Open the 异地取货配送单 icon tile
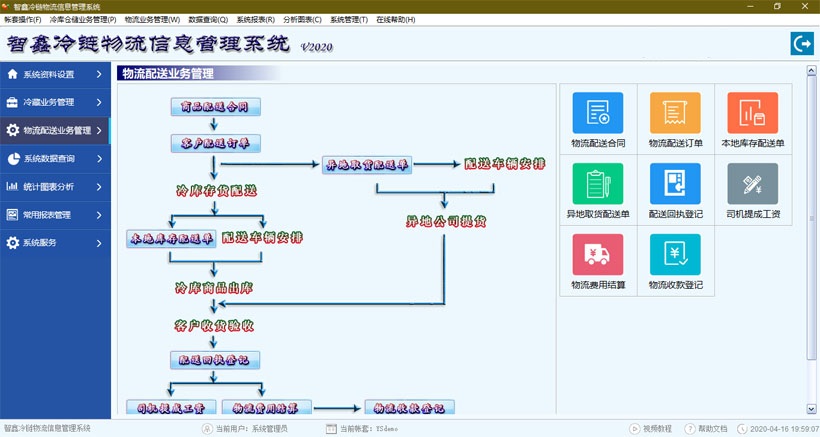 coord(598,183)
